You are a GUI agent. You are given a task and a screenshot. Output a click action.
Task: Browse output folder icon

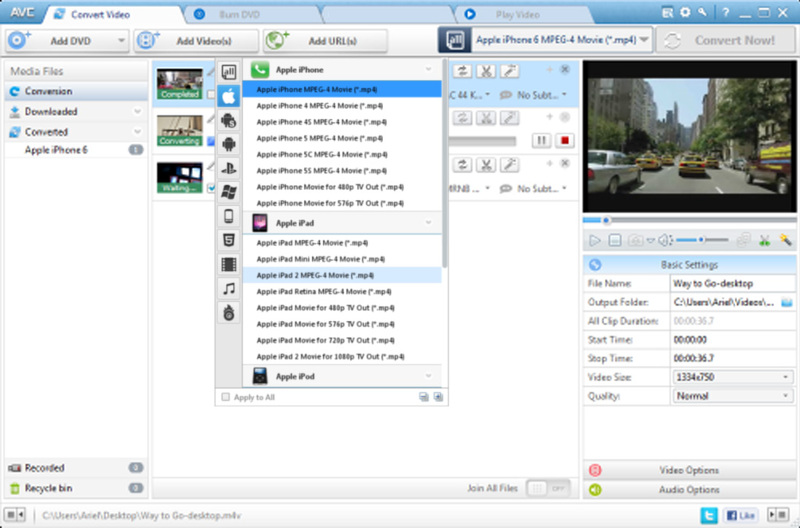[x=787, y=303]
